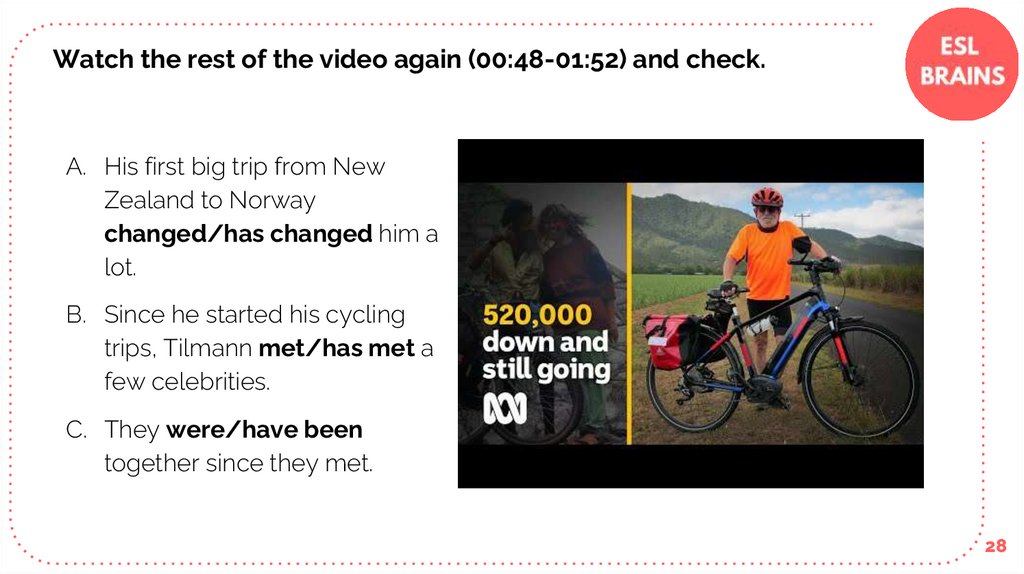Image resolution: width=1024 pixels, height=574 pixels.
Task: Click the ABC logo in the video
Action: point(506,410)
